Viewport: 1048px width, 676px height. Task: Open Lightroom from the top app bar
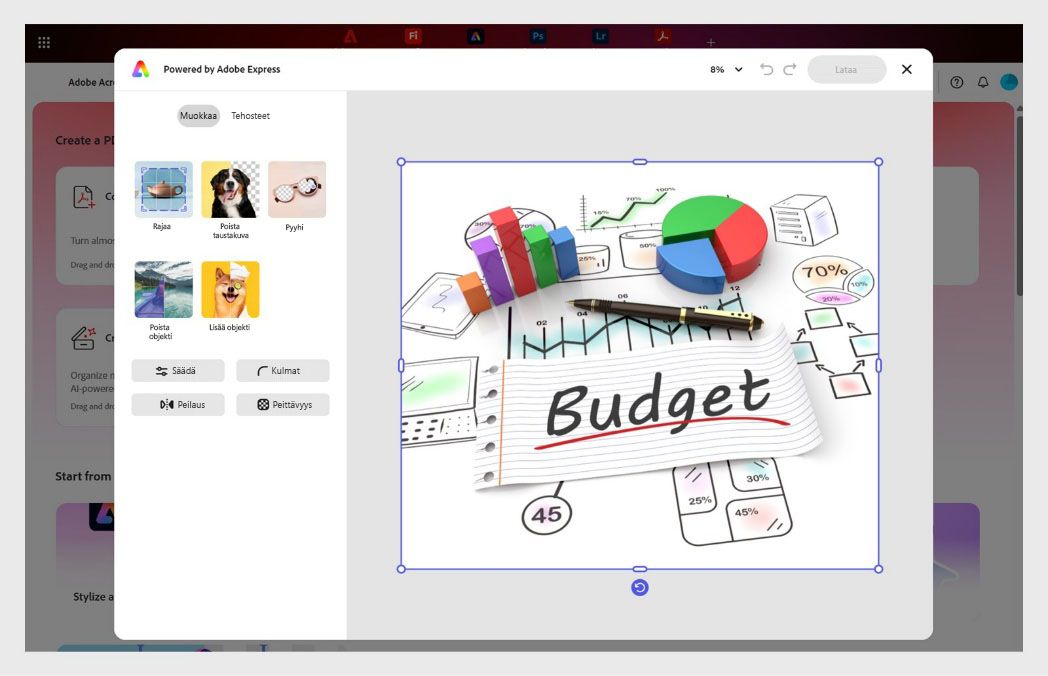click(599, 36)
